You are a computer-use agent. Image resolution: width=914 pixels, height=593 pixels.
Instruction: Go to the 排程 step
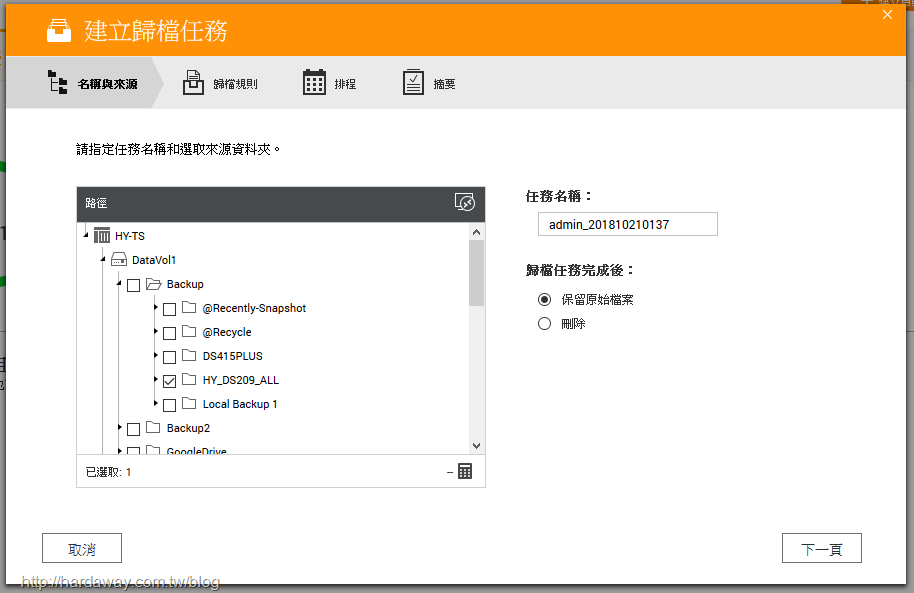330,82
